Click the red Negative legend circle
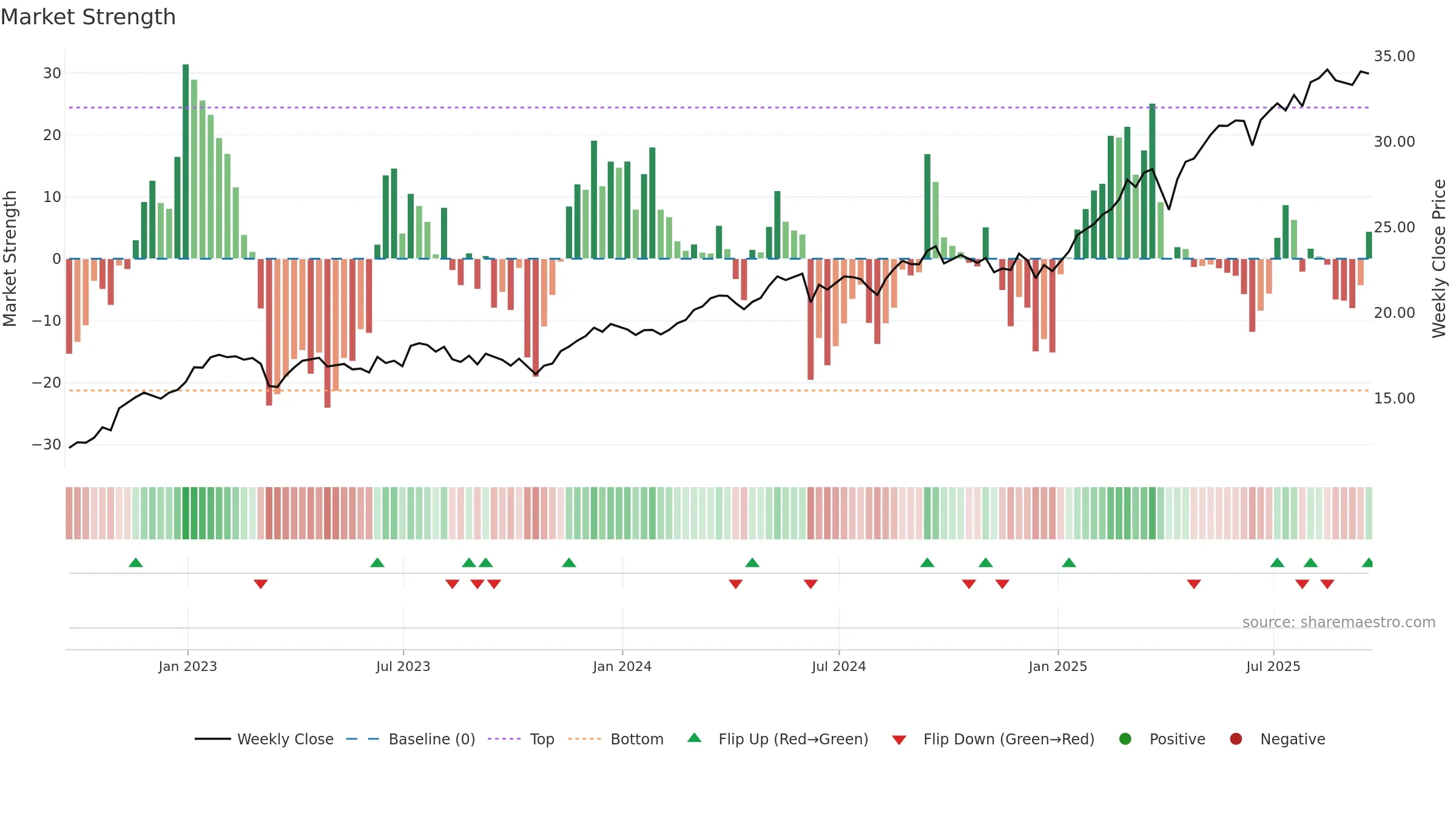 click(x=1236, y=739)
